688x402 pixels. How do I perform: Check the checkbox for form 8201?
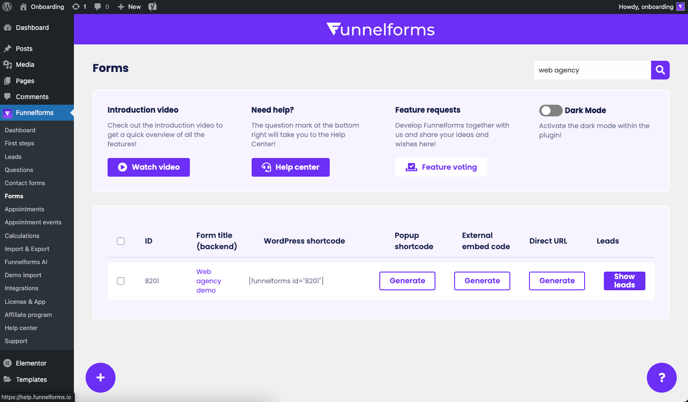(121, 281)
